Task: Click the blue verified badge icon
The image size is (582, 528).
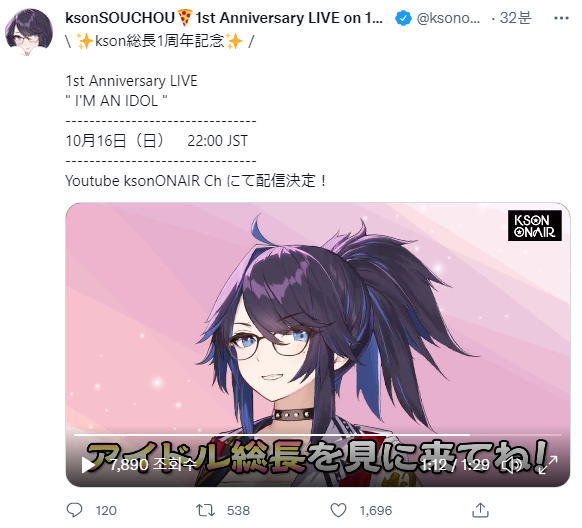Action: pyautogui.click(x=403, y=18)
